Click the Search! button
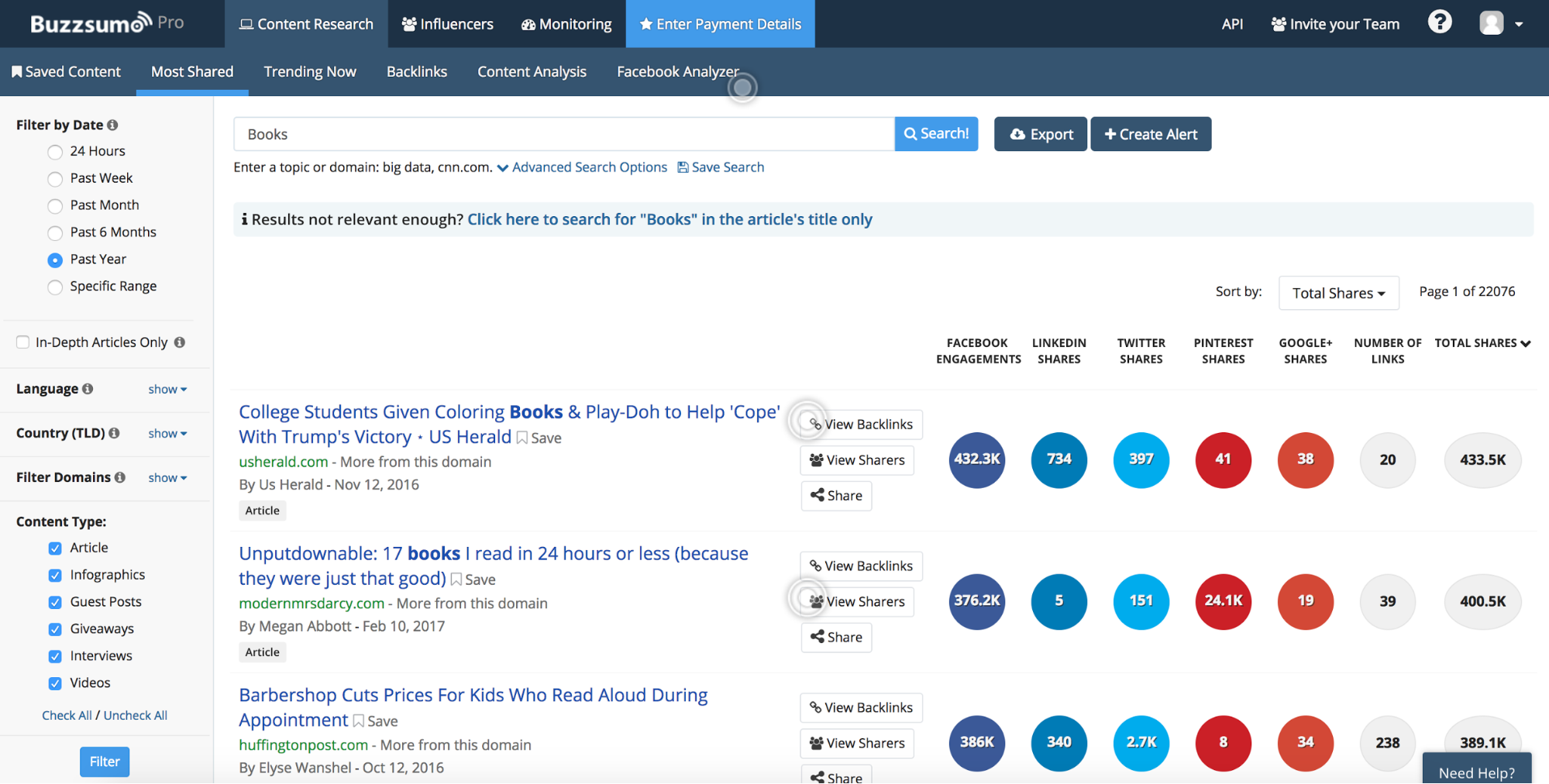Screen dimensions: 1549x784 pyautogui.click(x=936, y=134)
